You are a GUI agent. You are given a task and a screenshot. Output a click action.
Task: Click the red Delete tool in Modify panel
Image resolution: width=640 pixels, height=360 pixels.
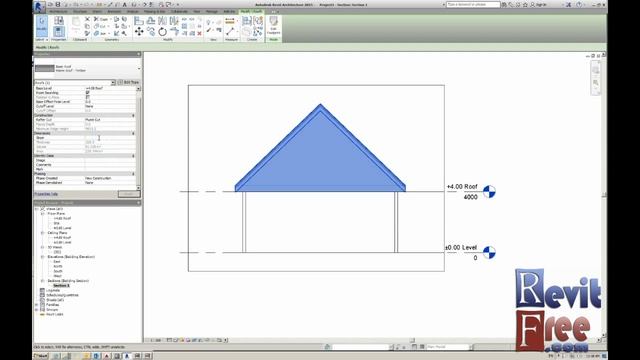click(x=200, y=33)
